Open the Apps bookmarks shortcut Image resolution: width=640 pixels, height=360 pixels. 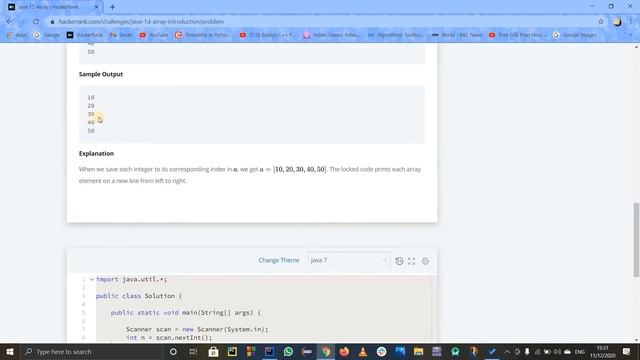[x=17, y=35]
